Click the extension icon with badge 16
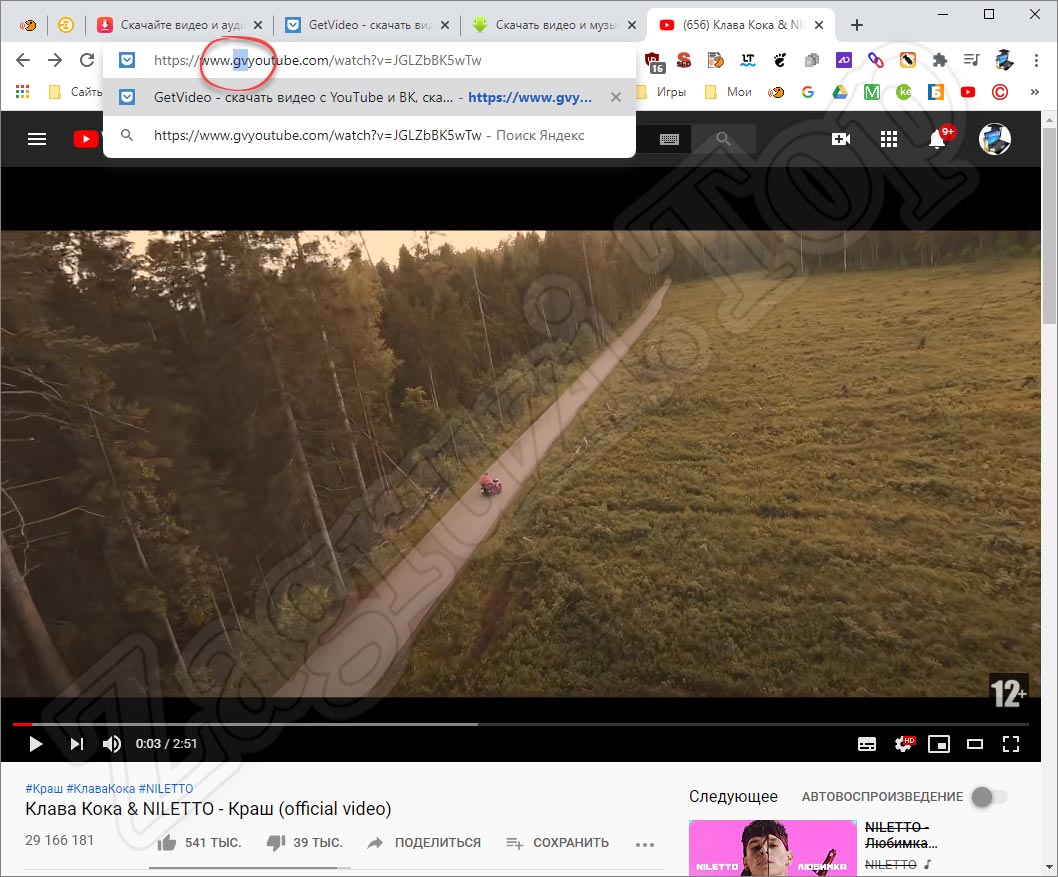 [655, 62]
